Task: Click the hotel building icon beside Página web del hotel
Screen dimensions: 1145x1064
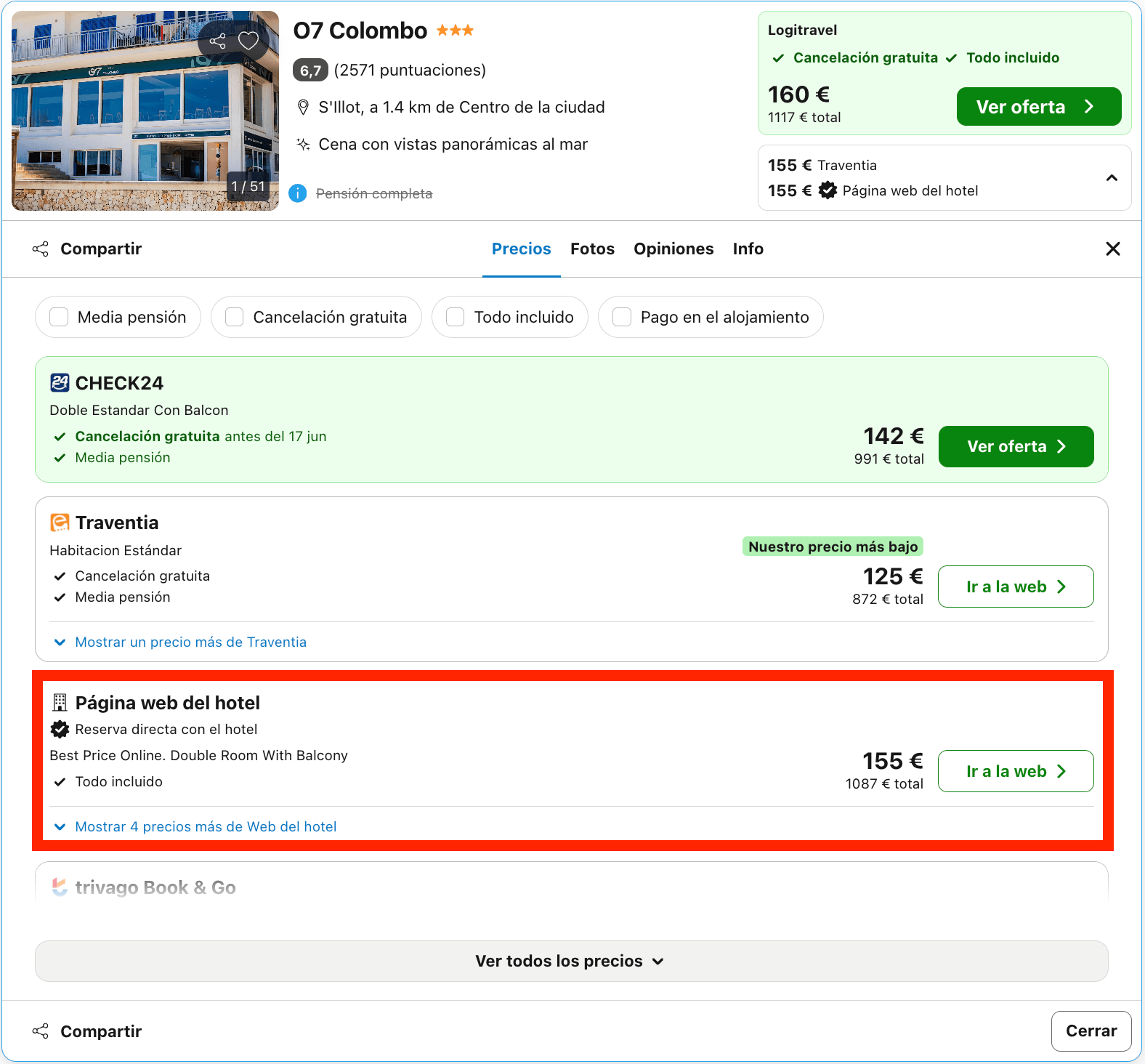Action: coord(60,702)
